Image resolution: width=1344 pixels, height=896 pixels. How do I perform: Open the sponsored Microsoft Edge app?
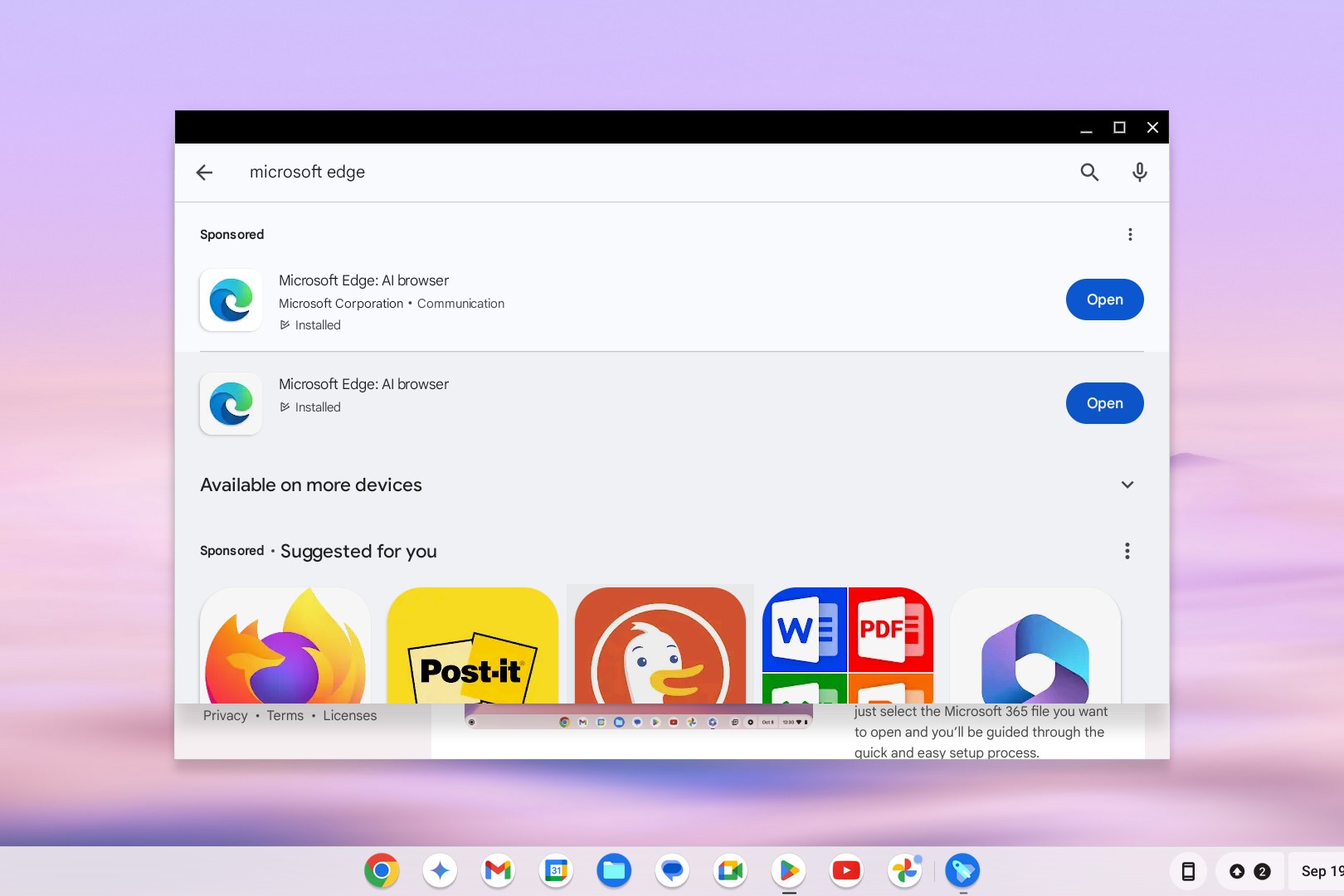pyautogui.click(x=1104, y=299)
